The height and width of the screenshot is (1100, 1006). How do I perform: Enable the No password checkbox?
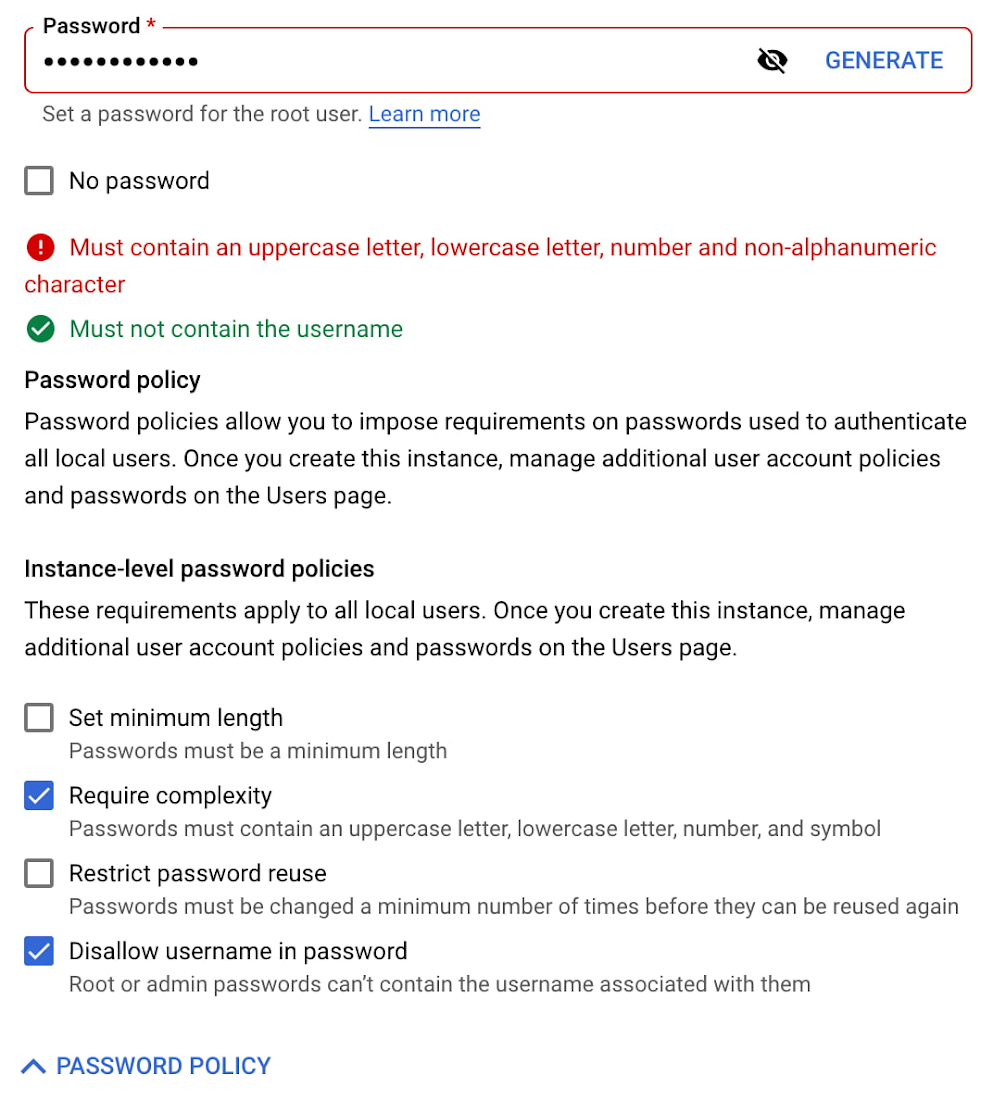tap(38, 180)
